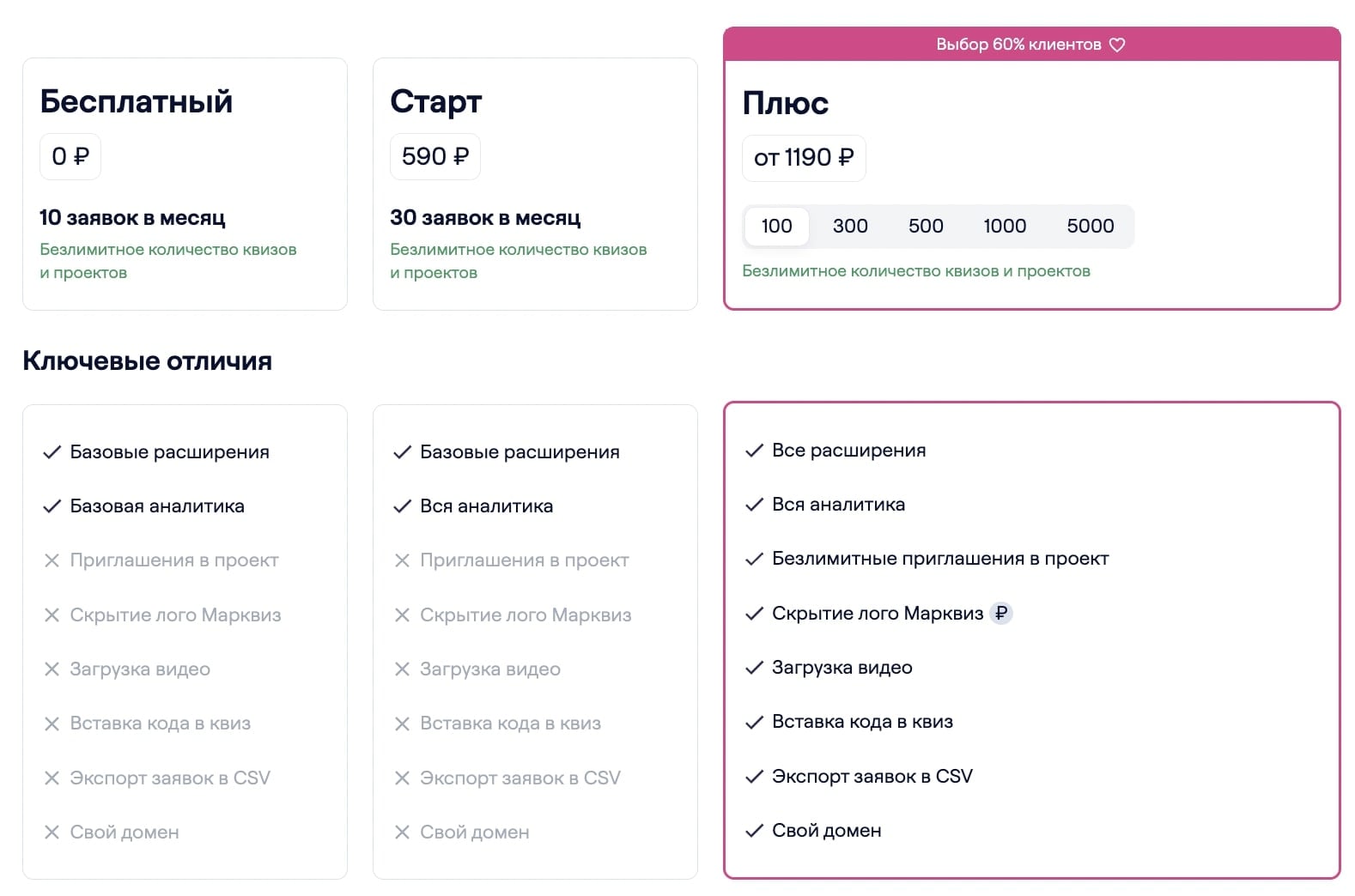Click the Бесплатный plan title

137,101
